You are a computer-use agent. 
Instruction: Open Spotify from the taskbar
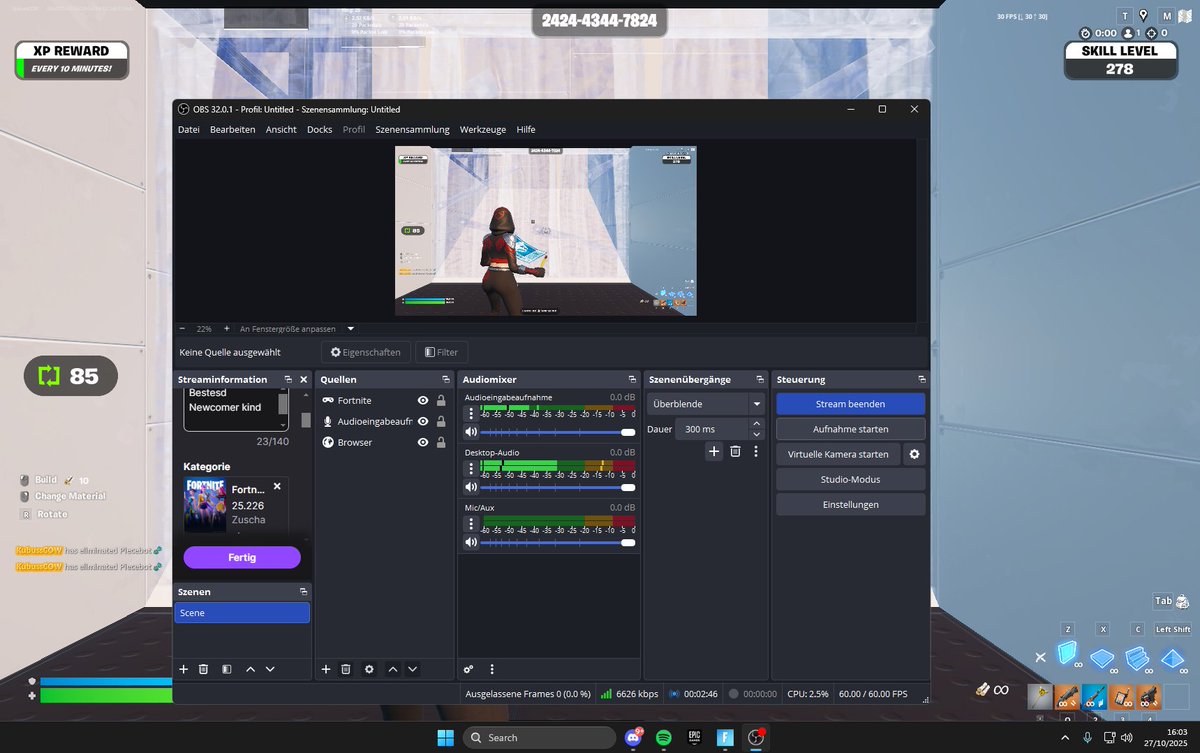tap(663, 737)
